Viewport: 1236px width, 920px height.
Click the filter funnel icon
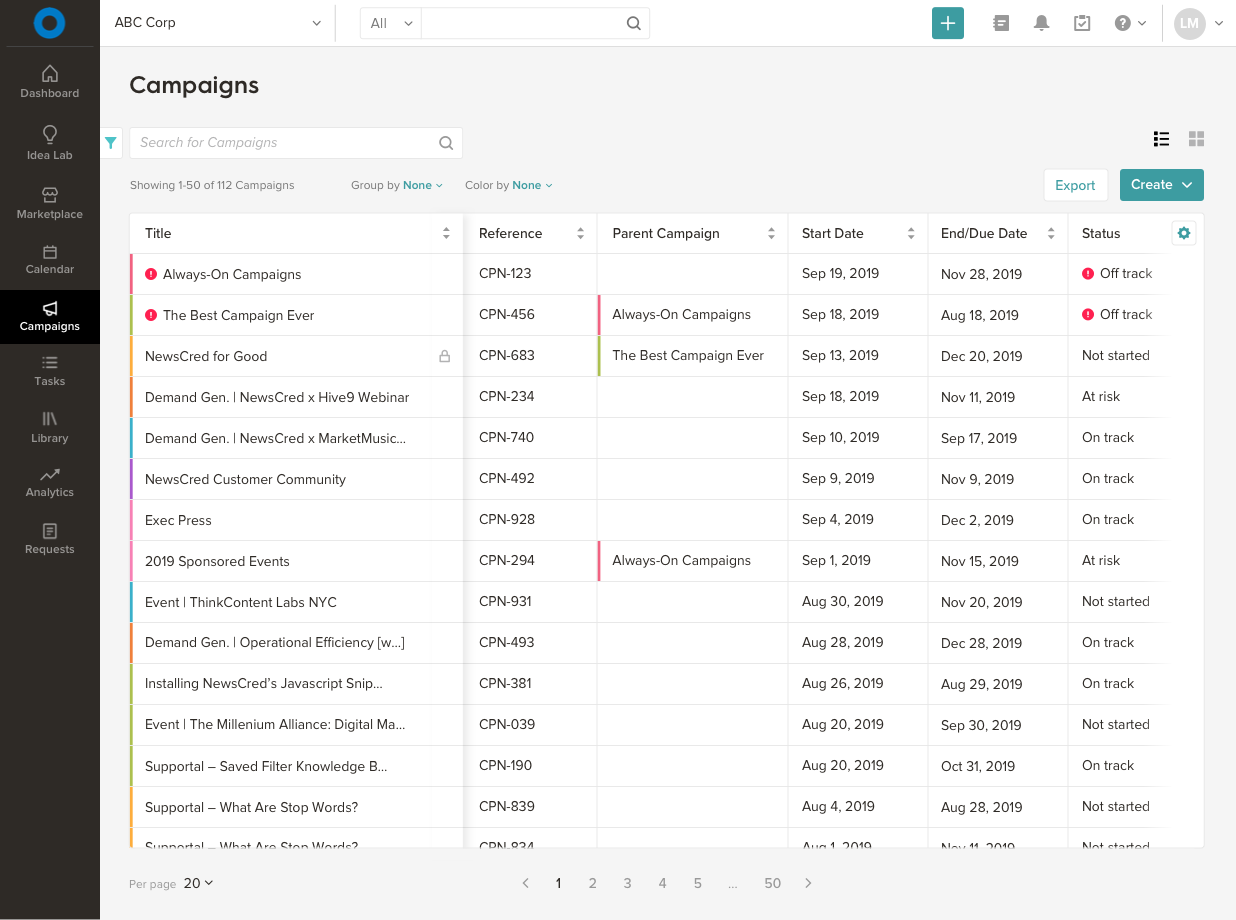pos(110,143)
